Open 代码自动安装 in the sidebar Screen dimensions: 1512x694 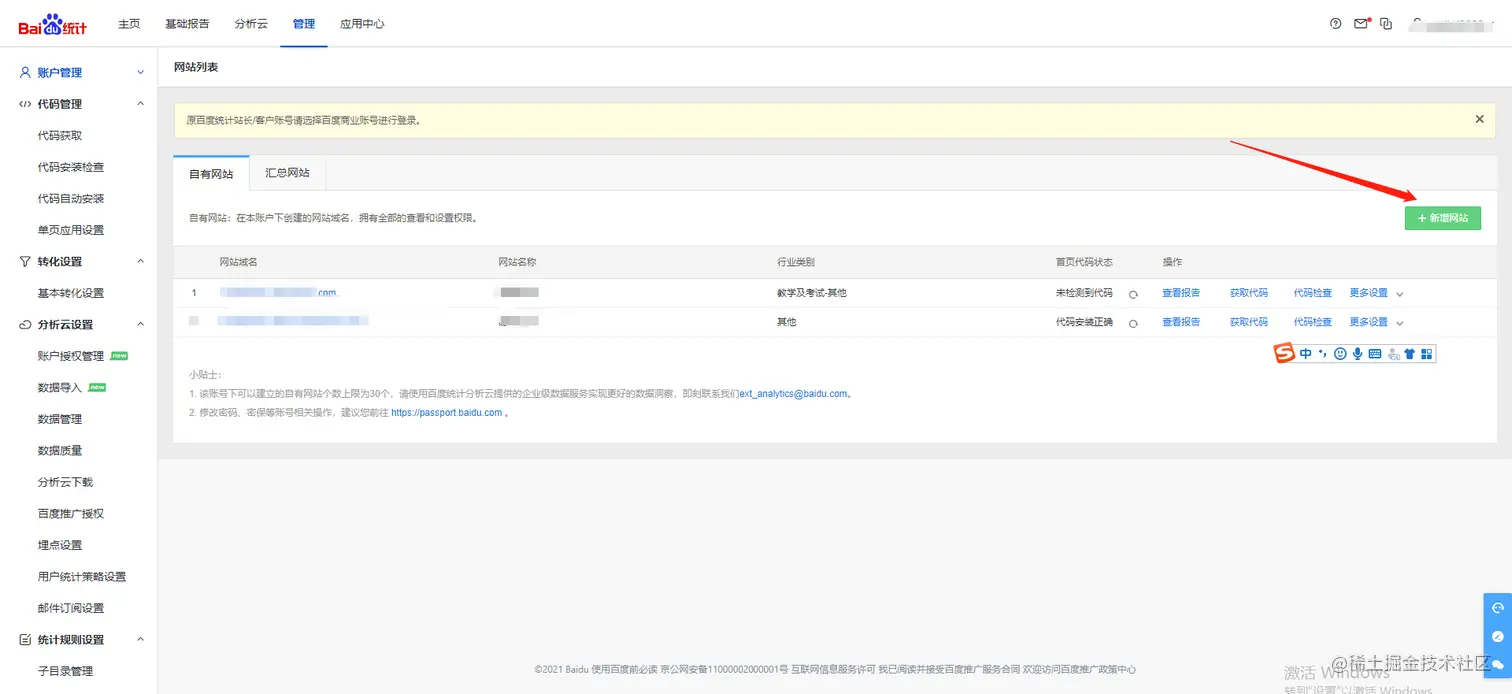(x=71, y=199)
